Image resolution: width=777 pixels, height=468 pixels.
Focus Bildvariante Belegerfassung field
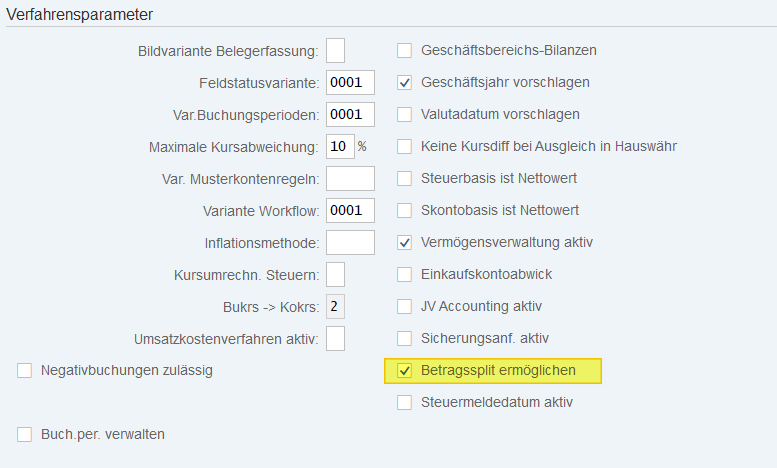click(x=336, y=50)
